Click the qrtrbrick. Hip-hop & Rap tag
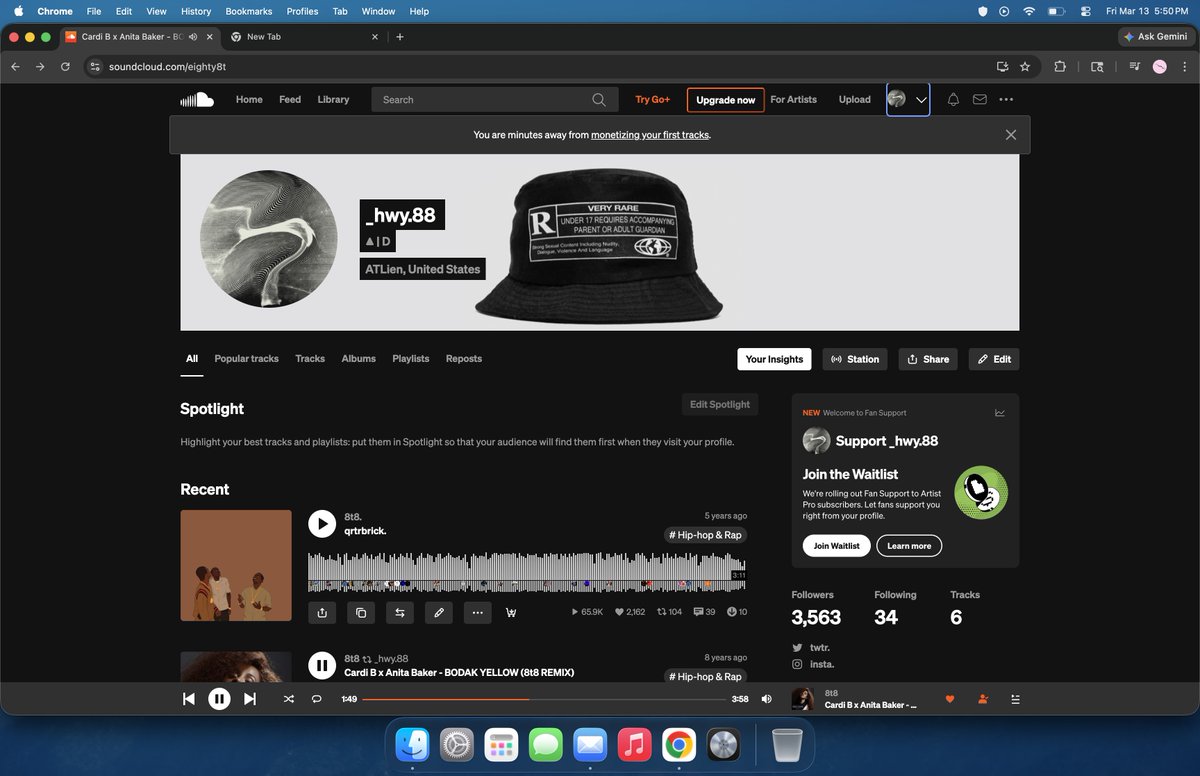Viewport: 1200px width, 776px height. (706, 535)
